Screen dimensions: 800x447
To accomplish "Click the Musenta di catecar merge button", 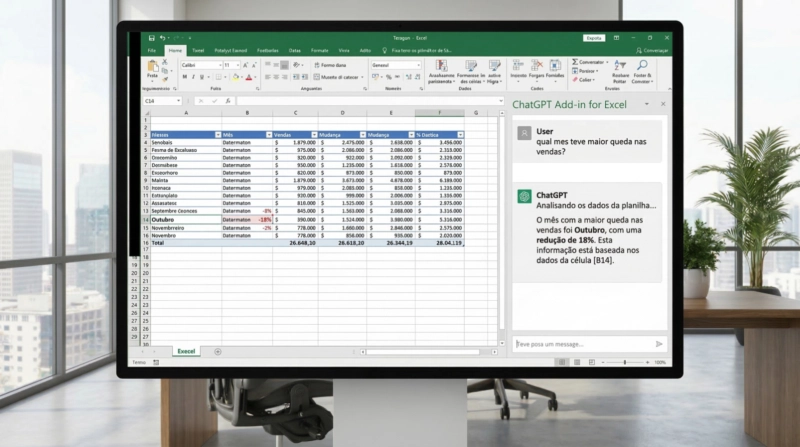I will pos(339,77).
